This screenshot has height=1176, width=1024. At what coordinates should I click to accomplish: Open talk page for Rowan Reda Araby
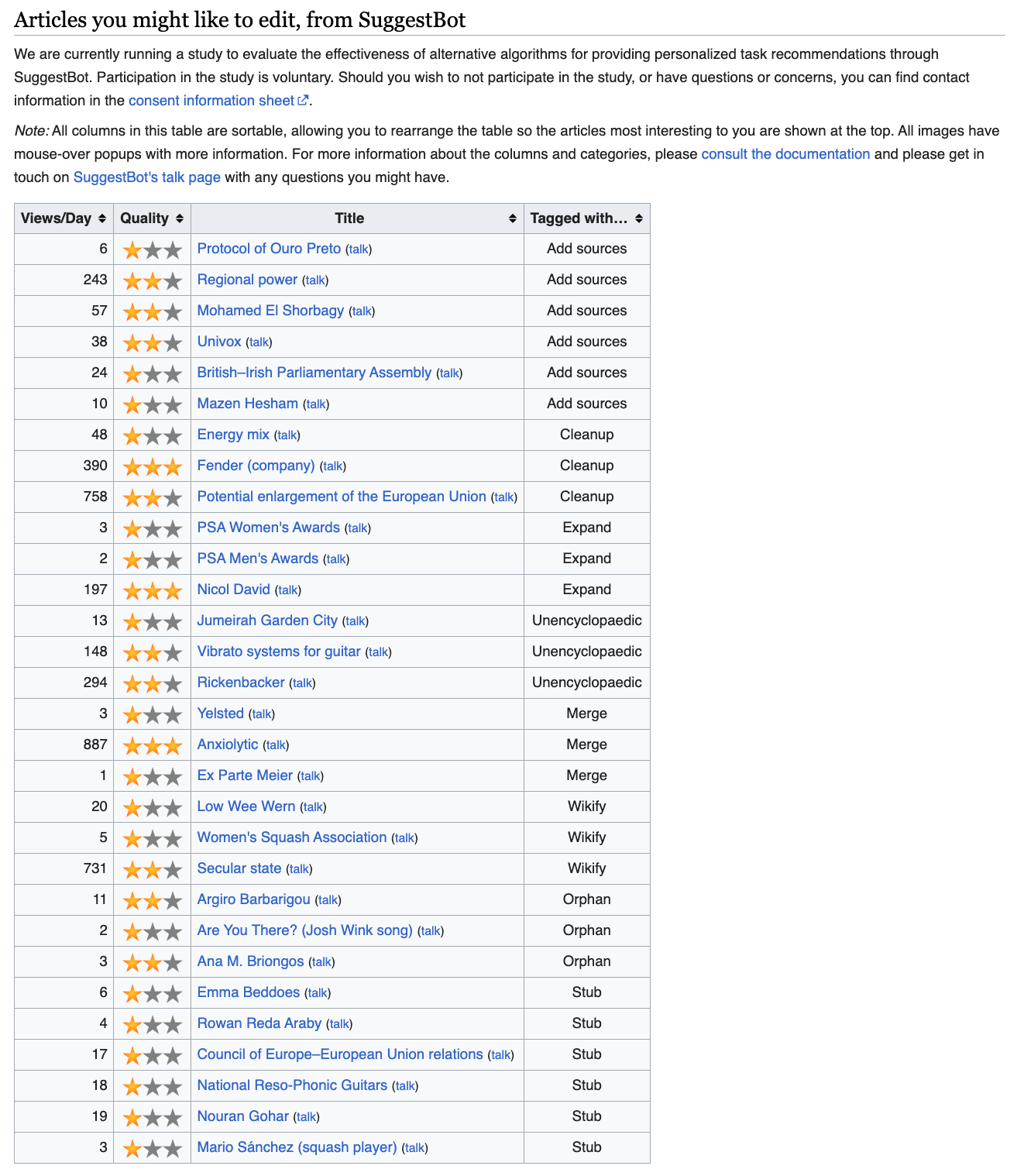coord(339,1024)
